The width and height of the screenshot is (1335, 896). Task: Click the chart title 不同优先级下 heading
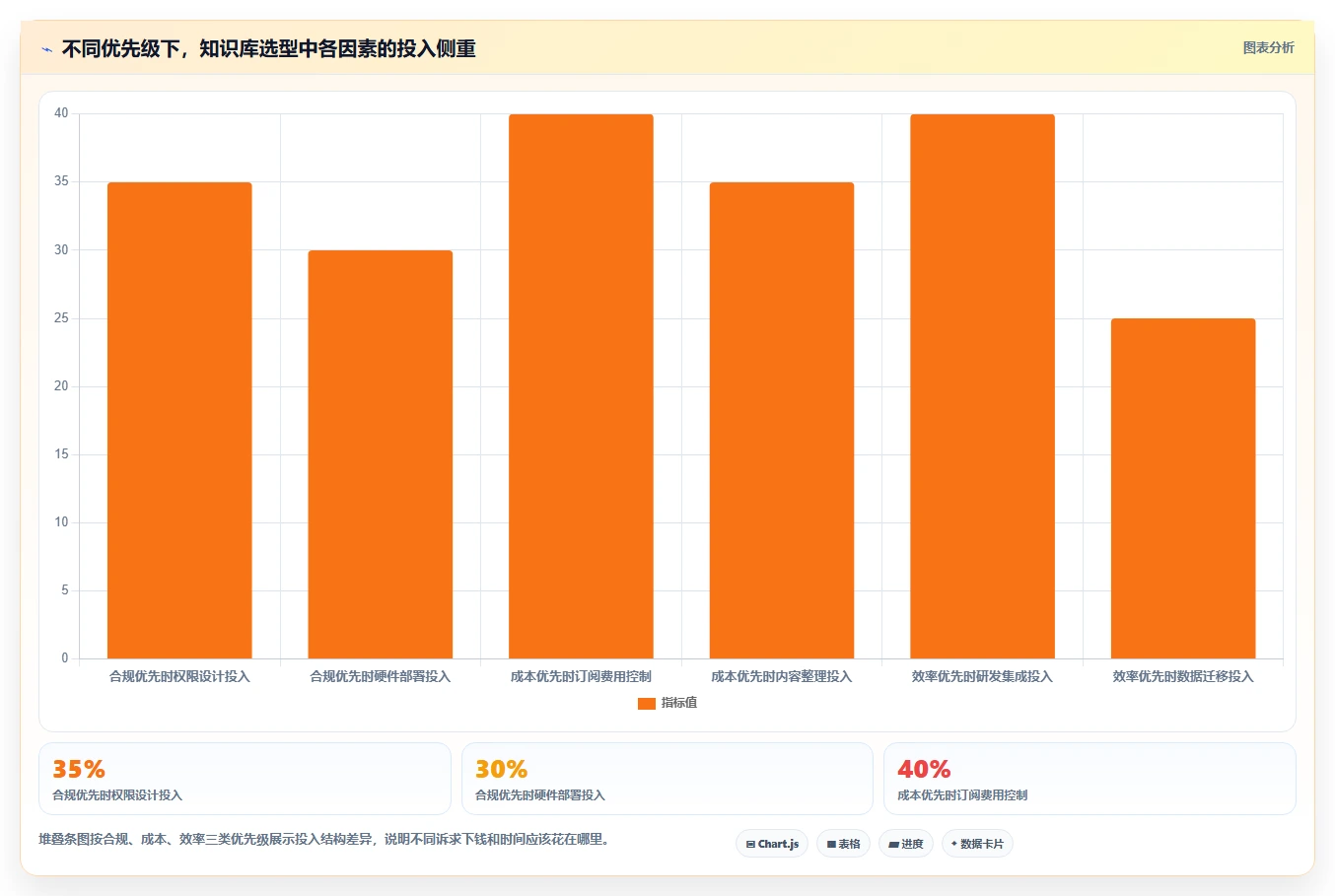(268, 48)
